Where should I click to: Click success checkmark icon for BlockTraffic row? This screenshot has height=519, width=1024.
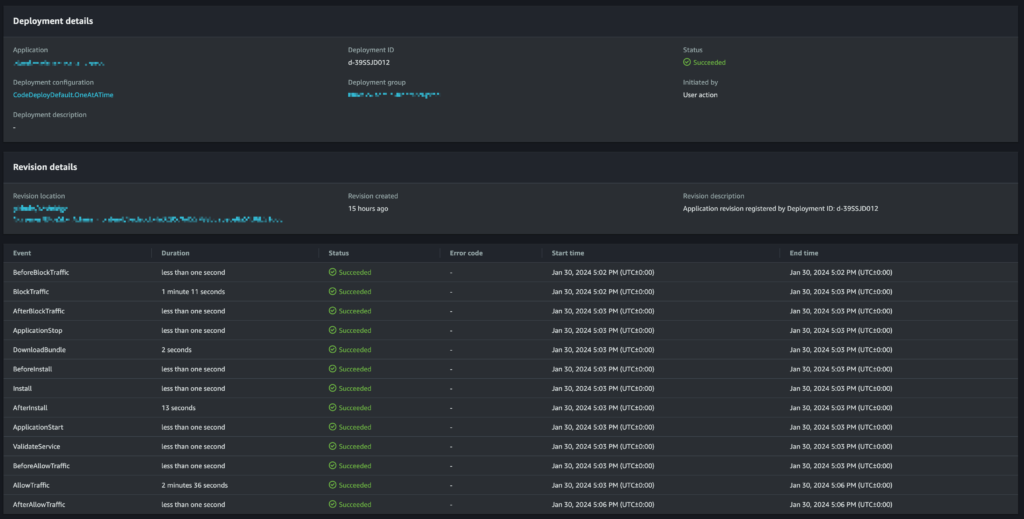[333, 292]
